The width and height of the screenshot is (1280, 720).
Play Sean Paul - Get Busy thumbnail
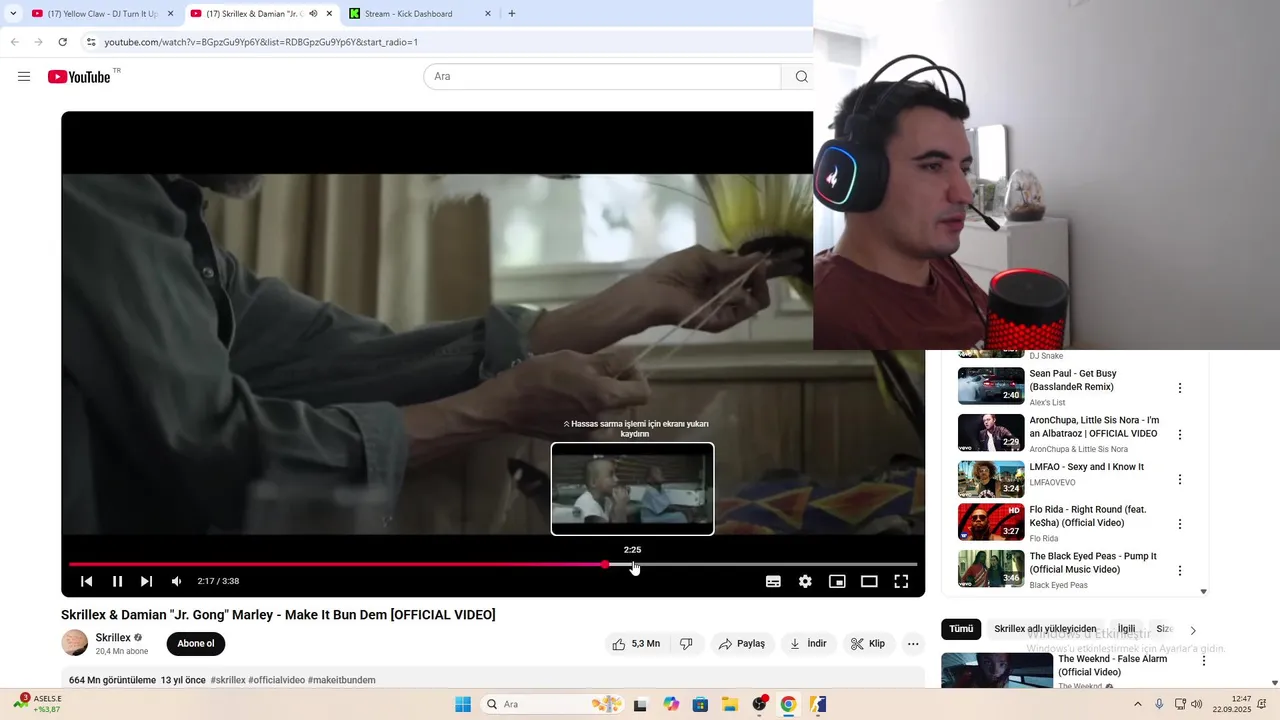(x=991, y=386)
